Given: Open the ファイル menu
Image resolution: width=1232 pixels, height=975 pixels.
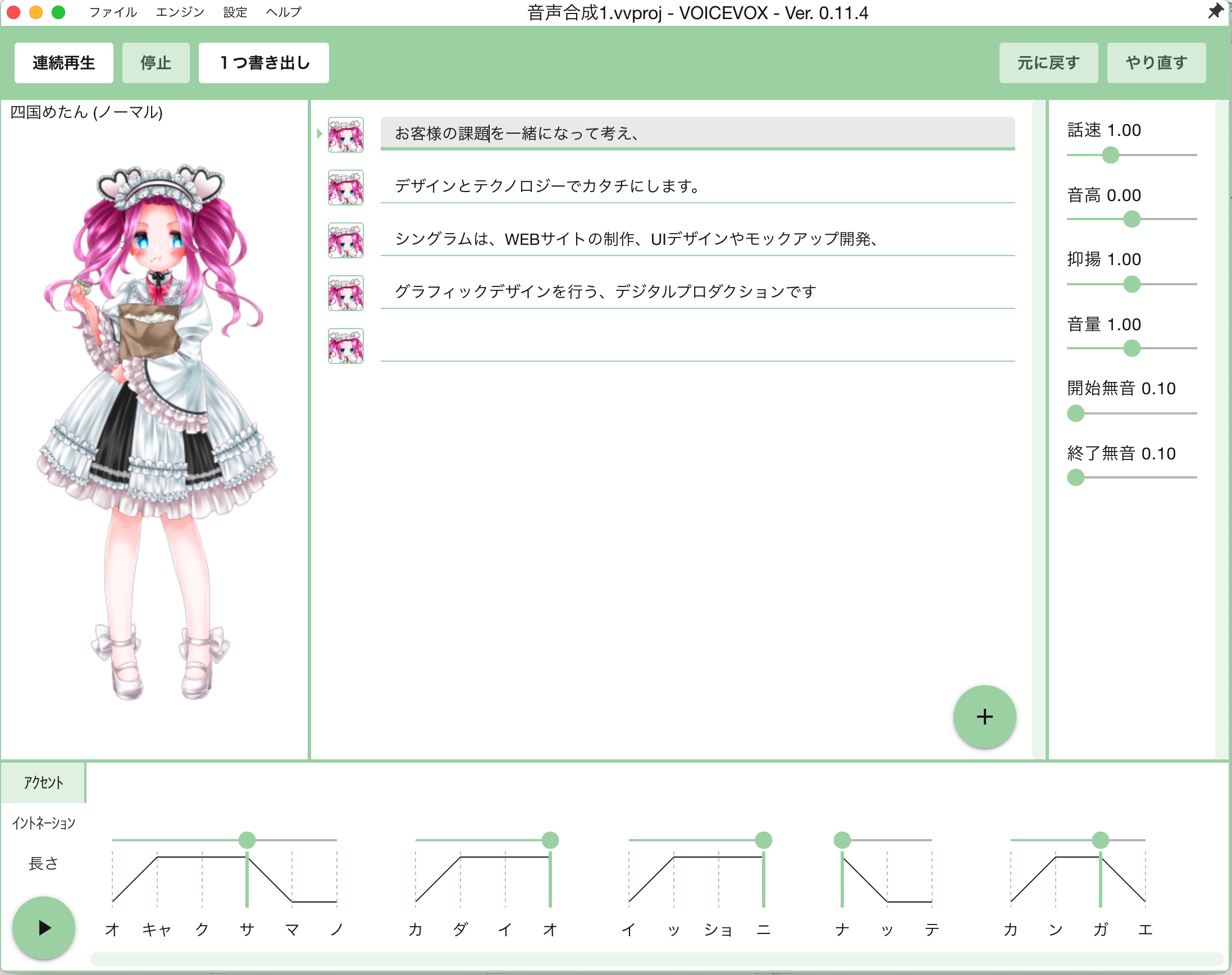Looking at the screenshot, I should (x=113, y=12).
